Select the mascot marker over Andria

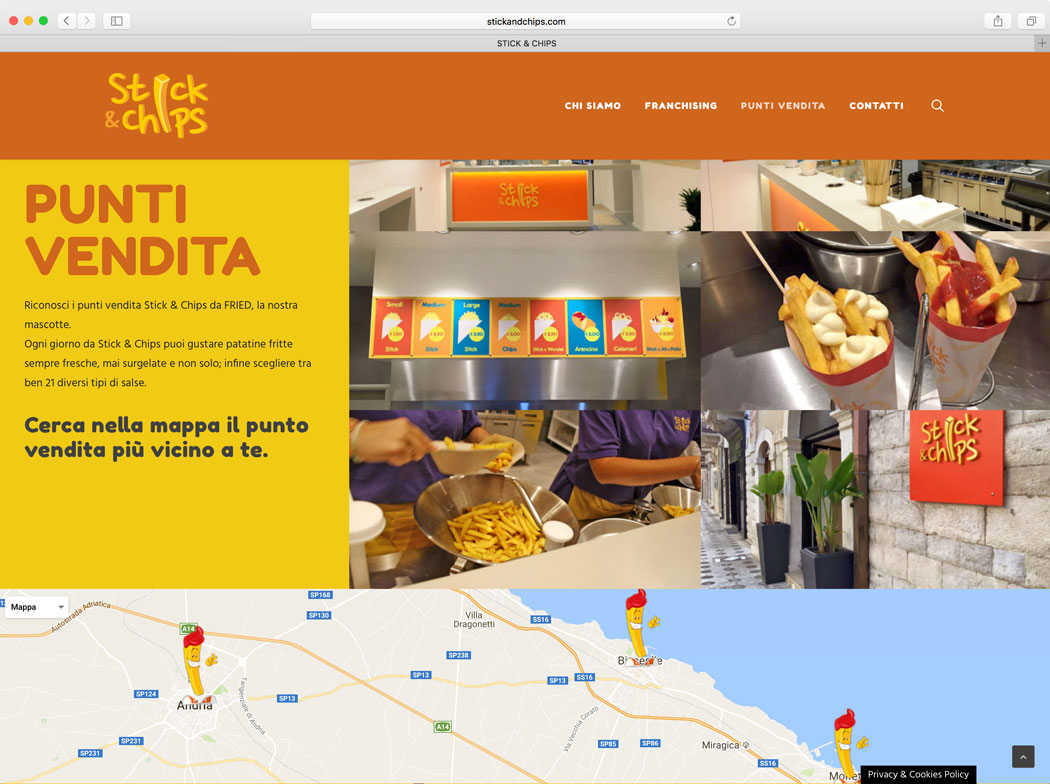point(198,665)
